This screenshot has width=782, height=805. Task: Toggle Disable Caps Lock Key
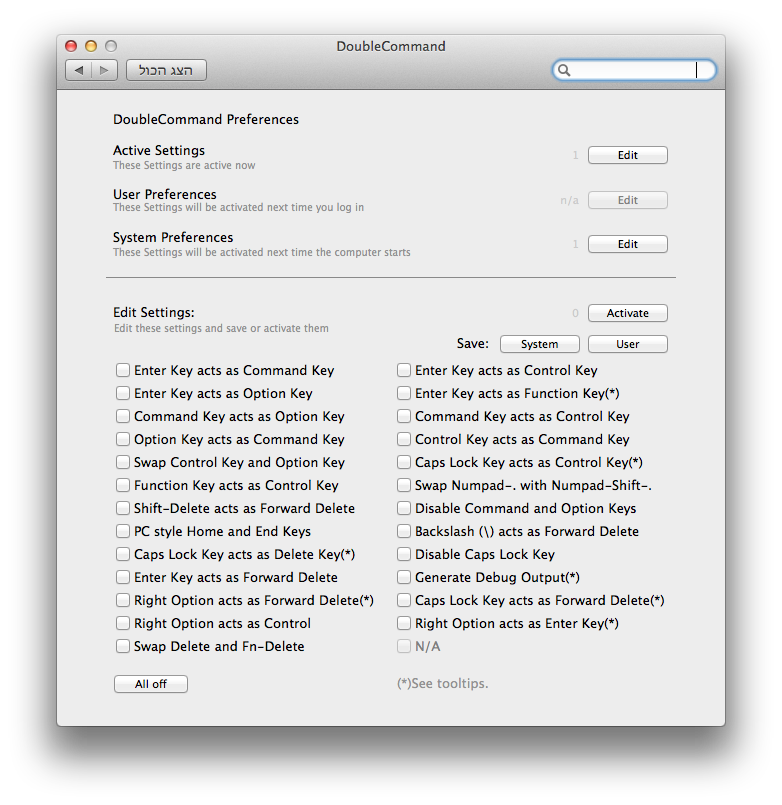(x=404, y=554)
